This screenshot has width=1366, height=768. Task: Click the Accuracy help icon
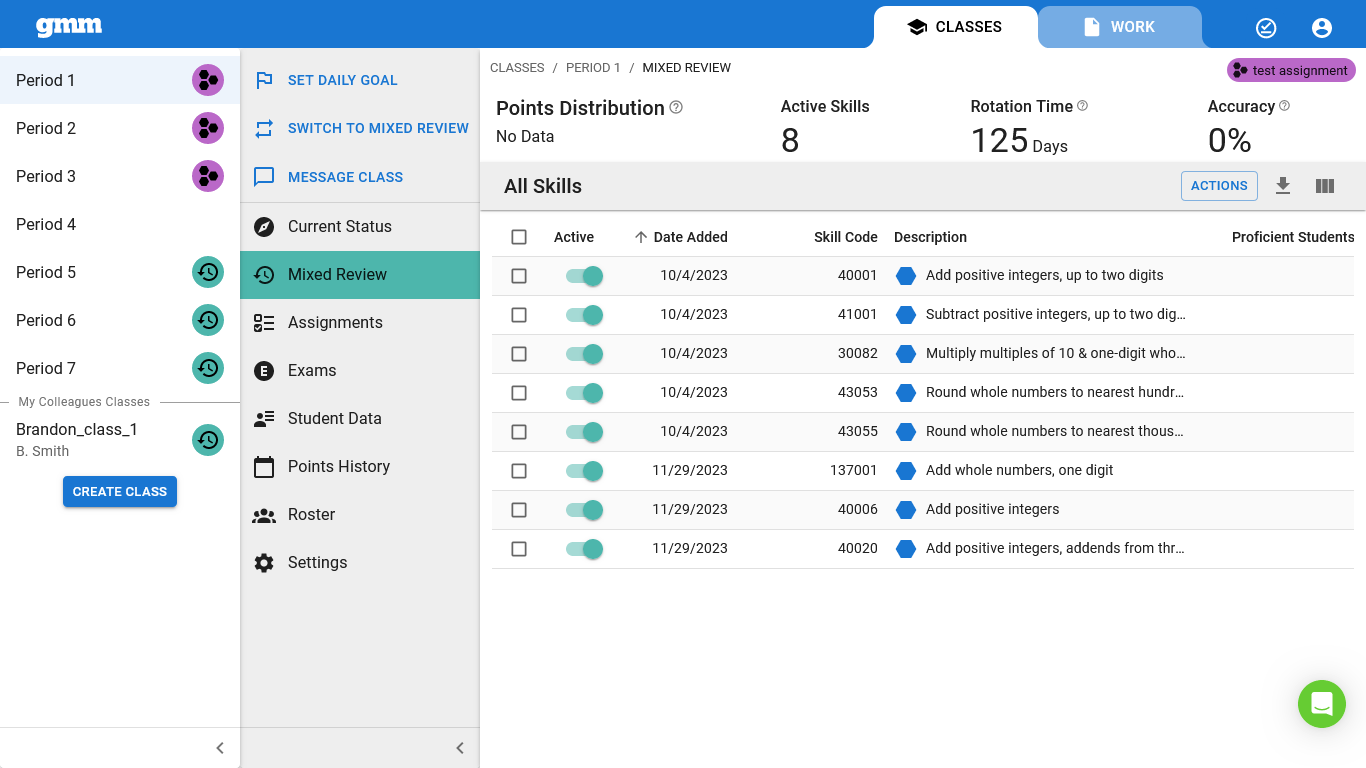coord(1285,106)
